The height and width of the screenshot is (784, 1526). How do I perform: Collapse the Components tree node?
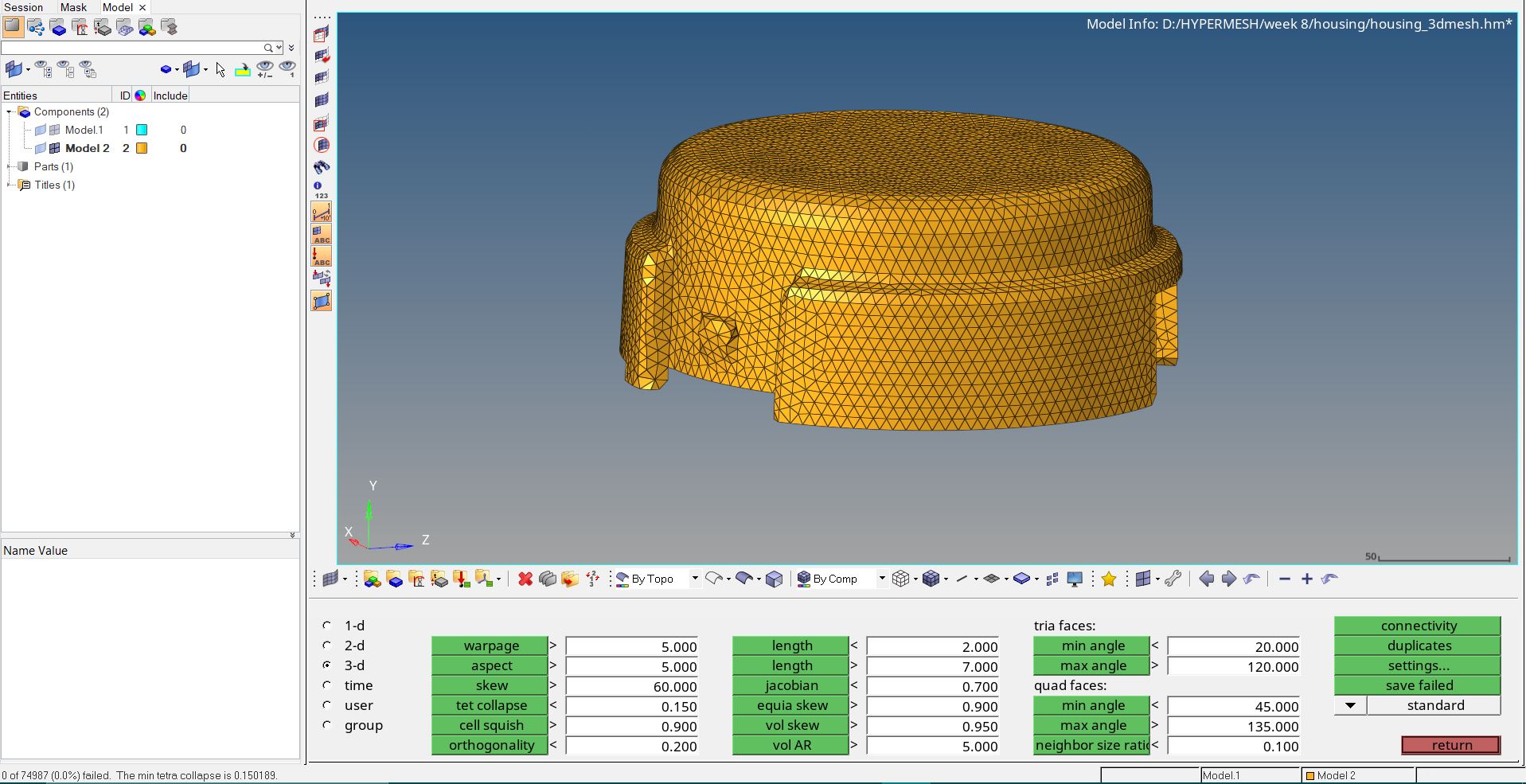point(8,111)
